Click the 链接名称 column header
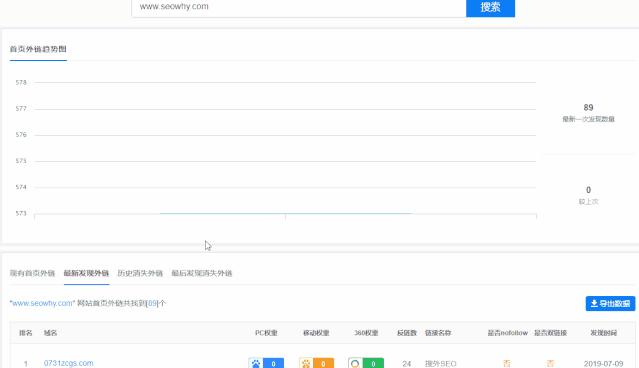This screenshot has width=639, height=368. tap(438, 333)
